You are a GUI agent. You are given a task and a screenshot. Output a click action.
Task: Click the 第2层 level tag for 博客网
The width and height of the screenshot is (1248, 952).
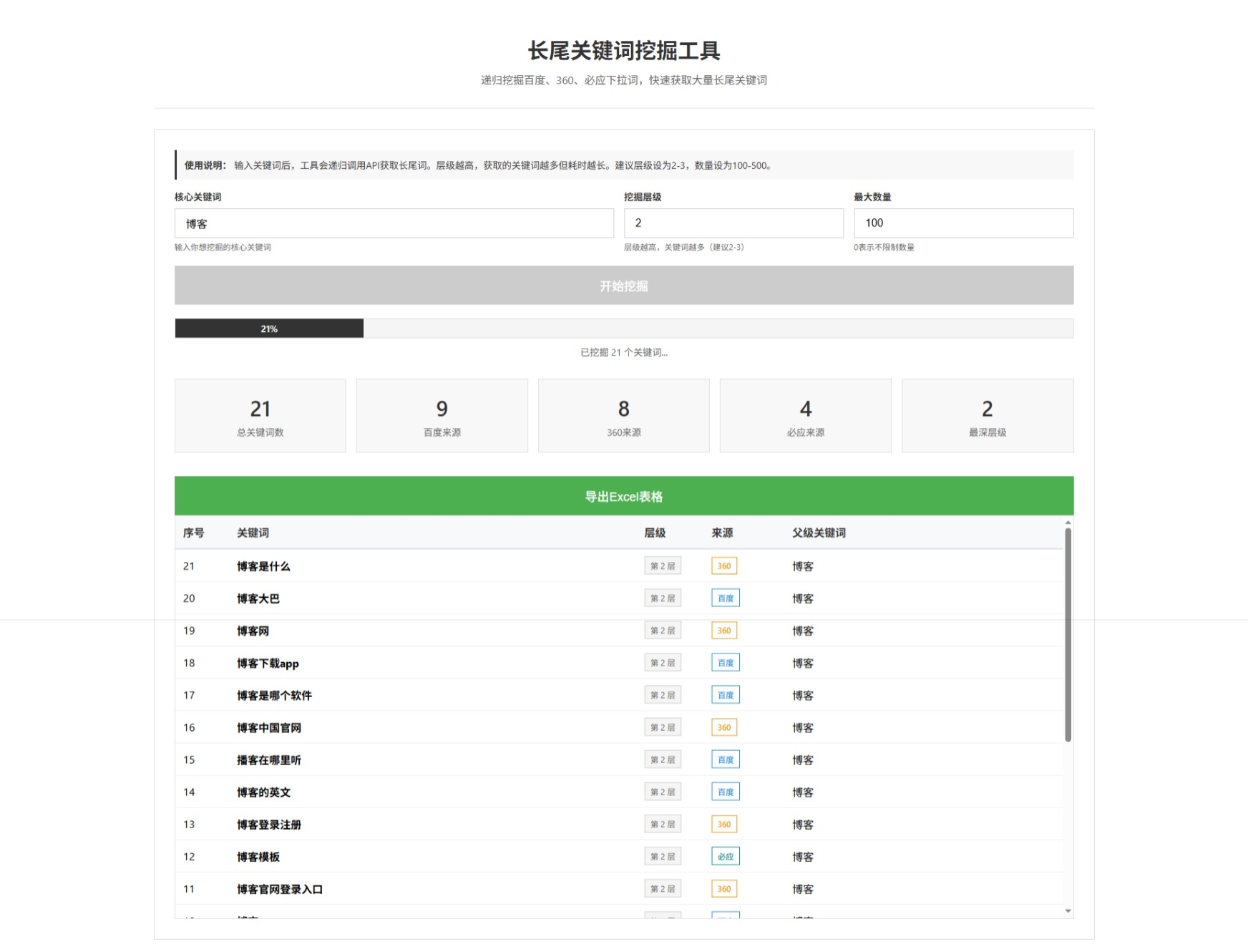pyautogui.click(x=662, y=630)
